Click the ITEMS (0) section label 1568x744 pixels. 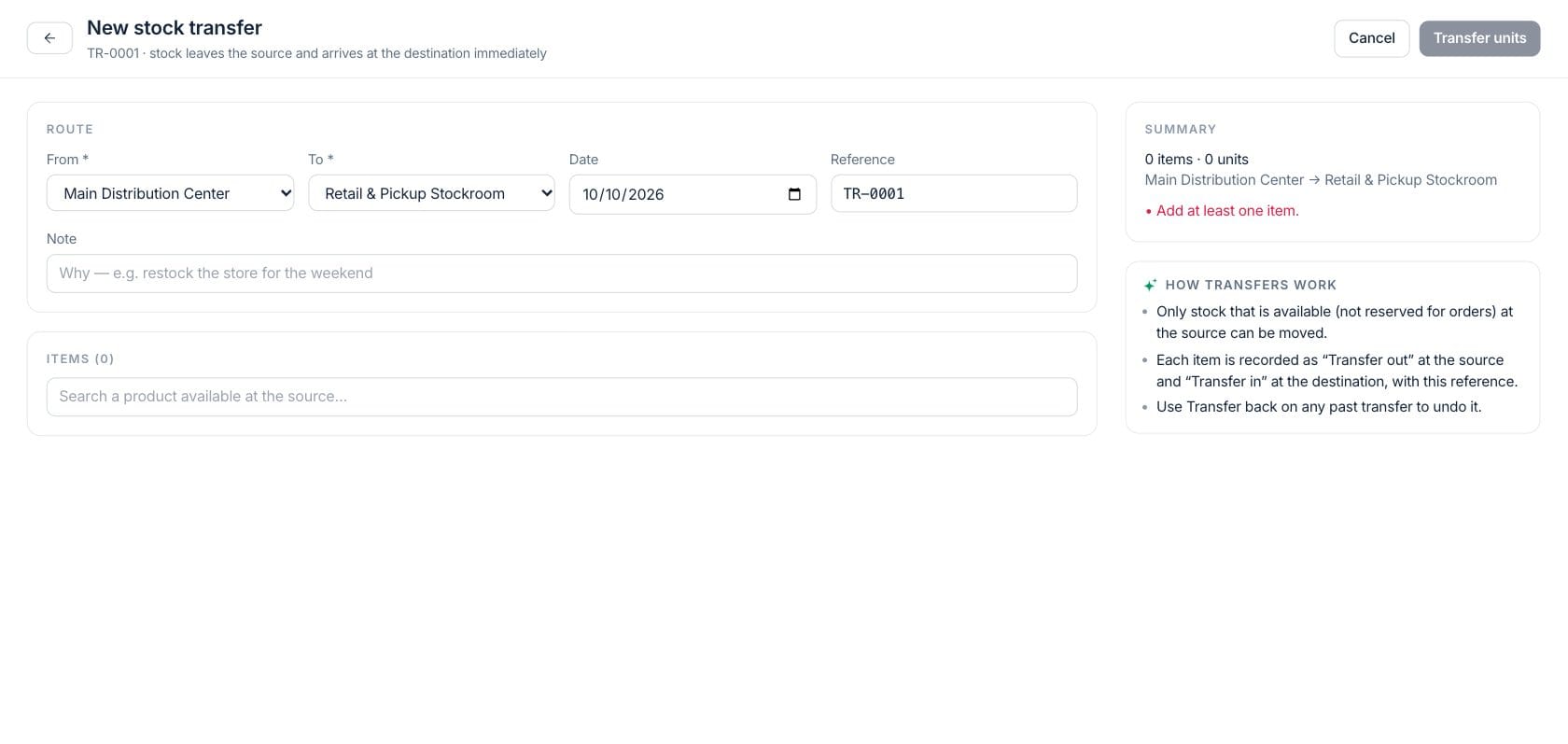click(80, 358)
